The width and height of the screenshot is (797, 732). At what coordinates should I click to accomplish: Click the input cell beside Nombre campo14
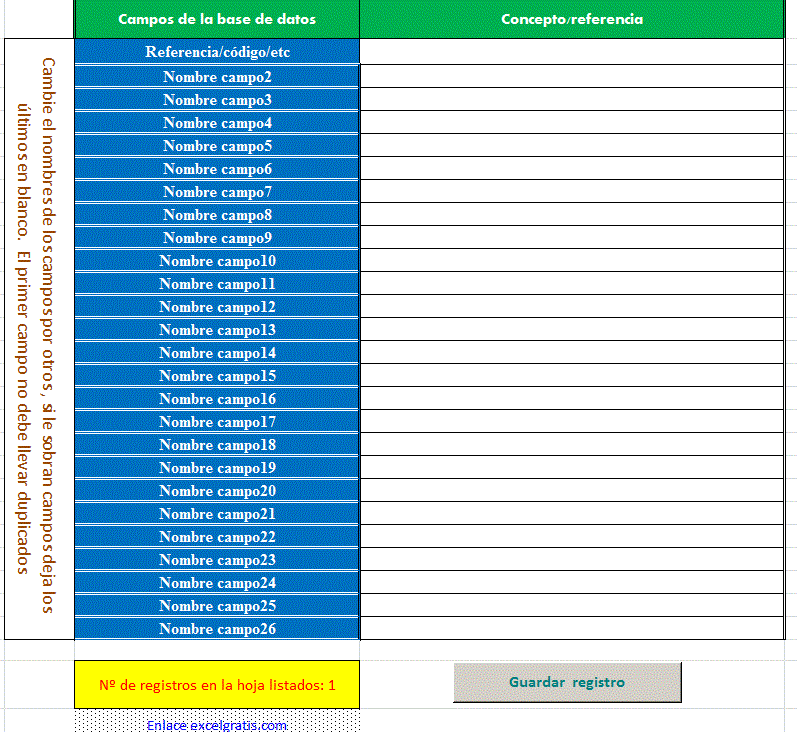click(572, 352)
